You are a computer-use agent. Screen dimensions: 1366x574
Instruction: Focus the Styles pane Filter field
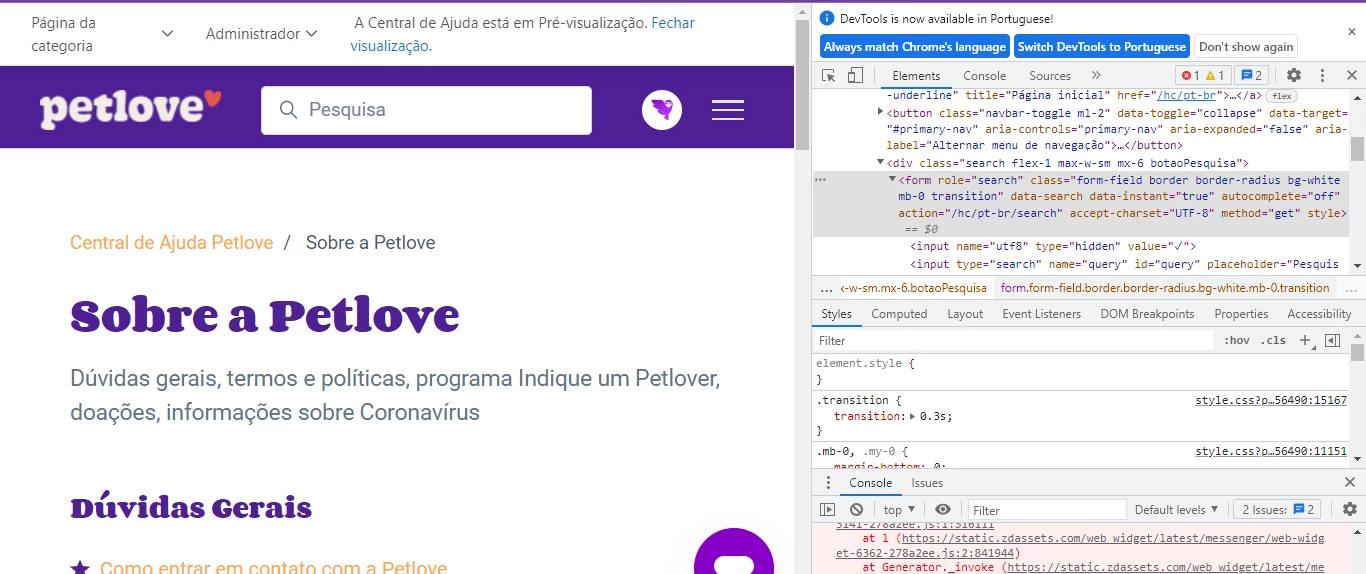point(1014,341)
